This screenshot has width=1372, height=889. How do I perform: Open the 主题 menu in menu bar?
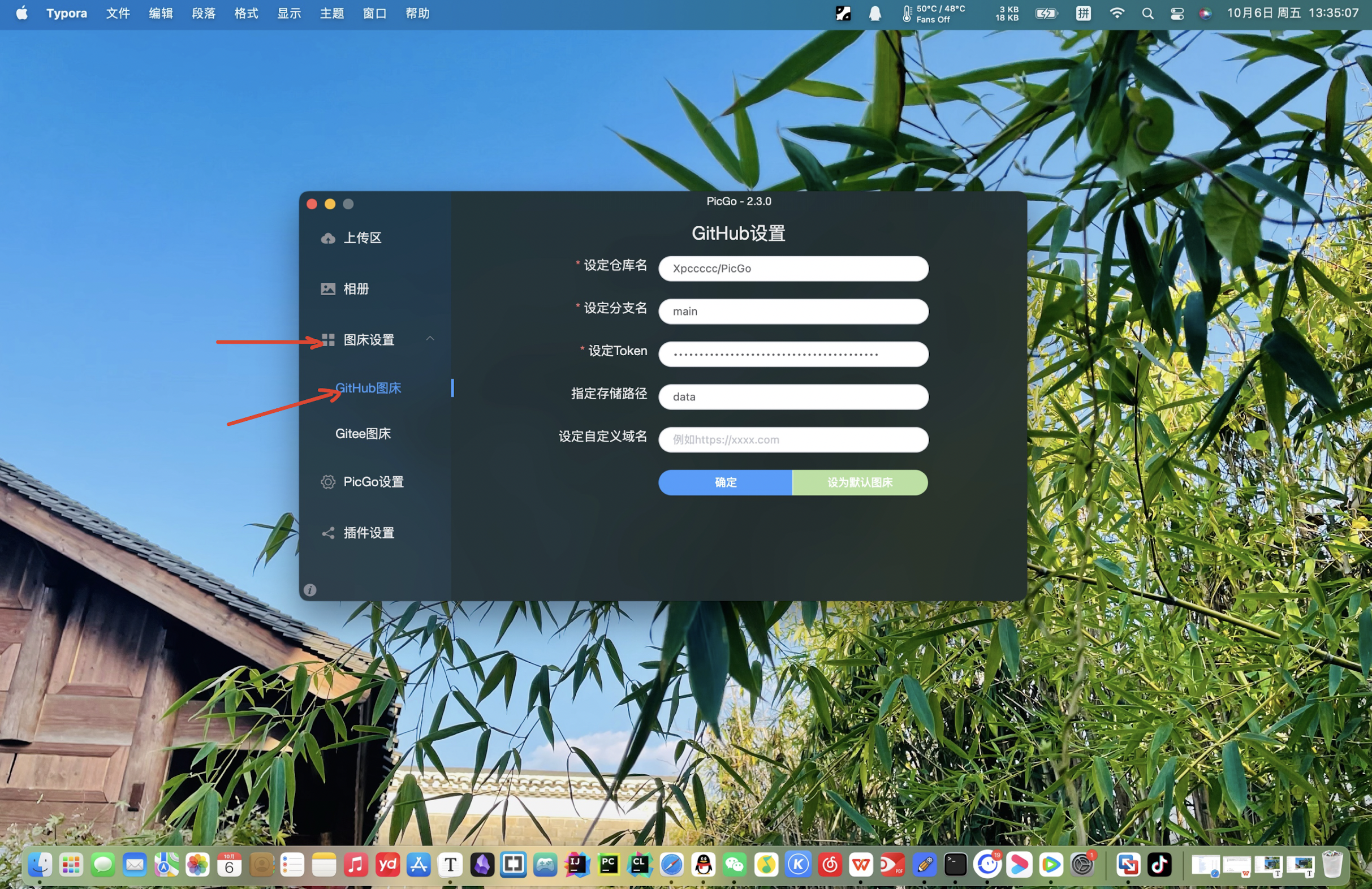pos(331,13)
